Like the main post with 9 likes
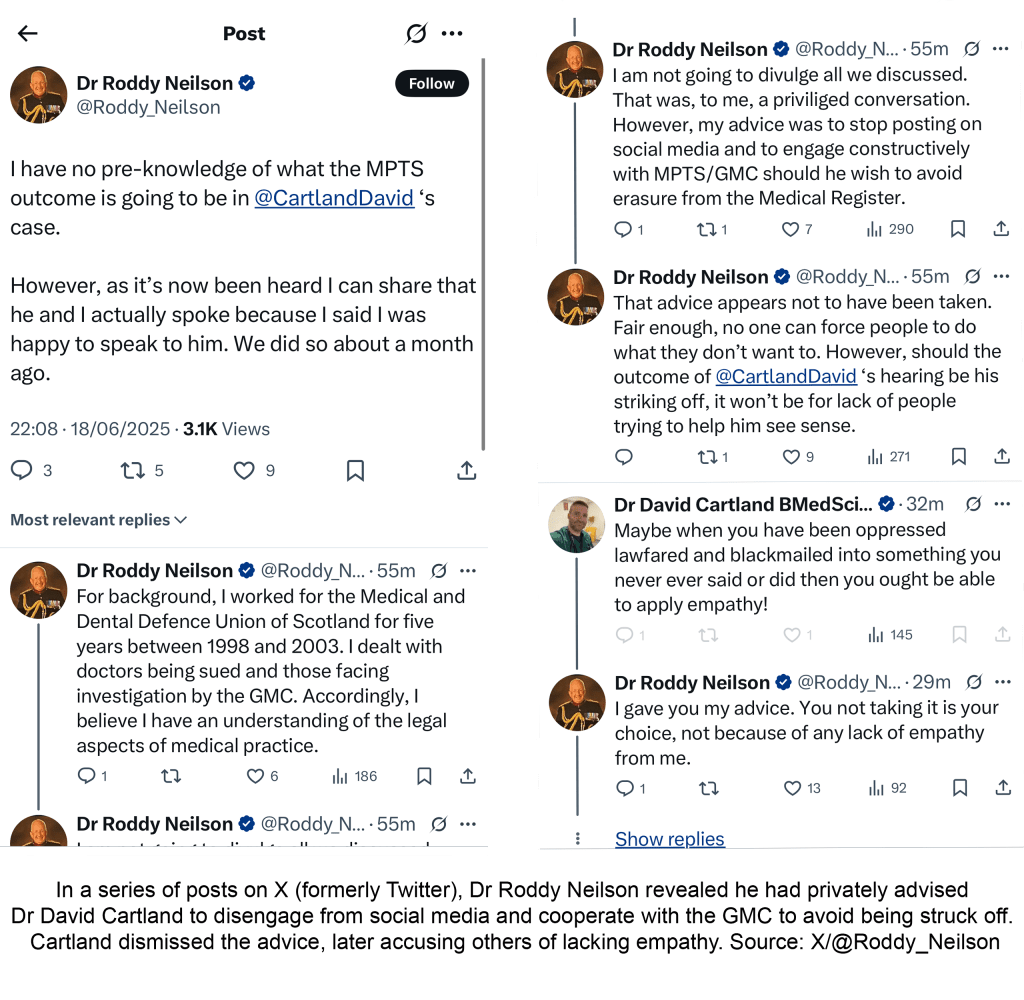The height and width of the screenshot is (1000, 1024). (x=244, y=470)
